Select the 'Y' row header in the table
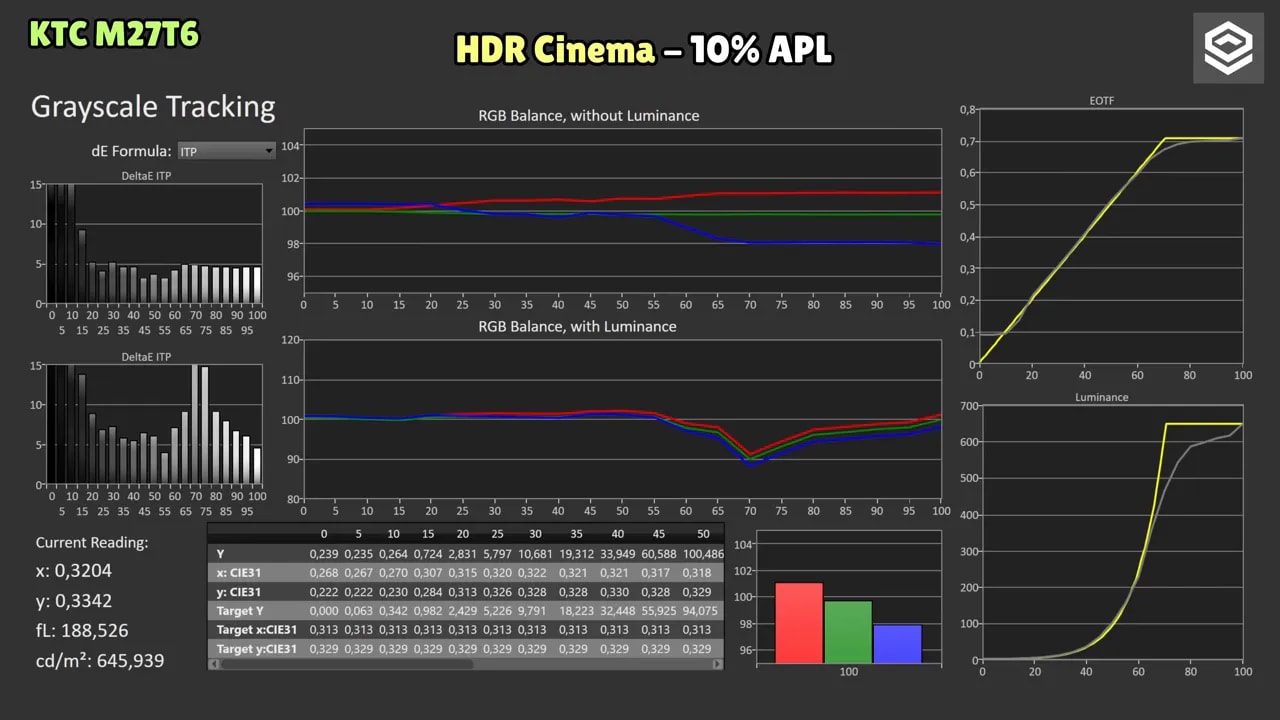This screenshot has height=720, width=1280. pyautogui.click(x=221, y=554)
